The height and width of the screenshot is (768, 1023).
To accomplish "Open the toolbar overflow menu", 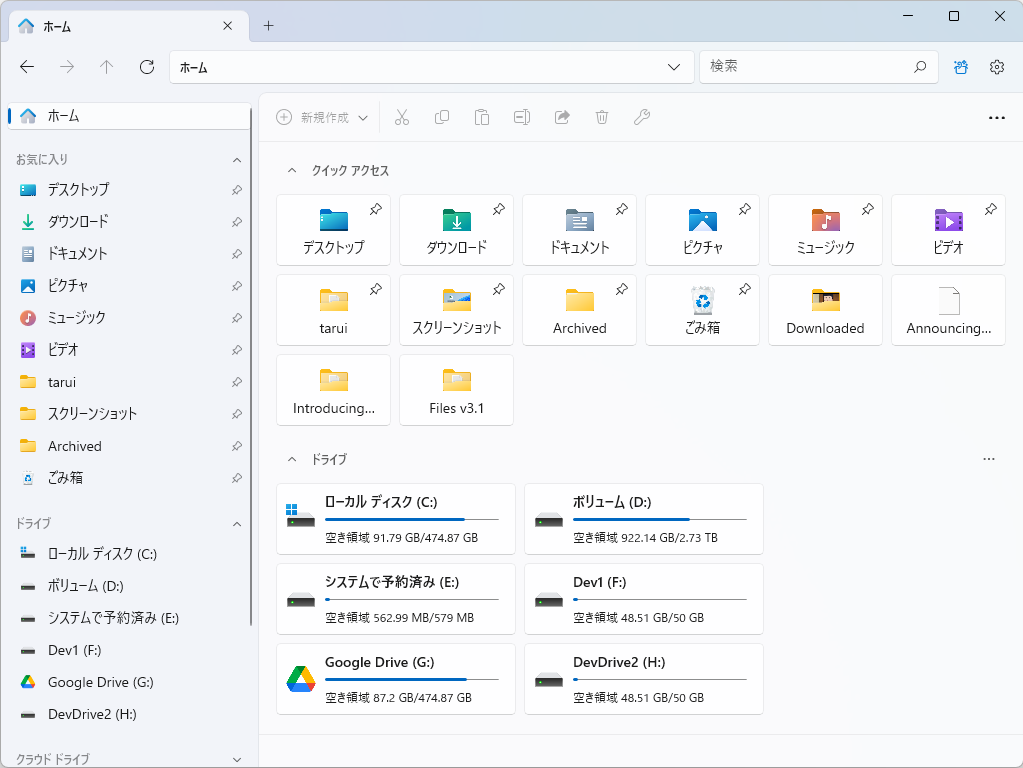I will point(996,117).
